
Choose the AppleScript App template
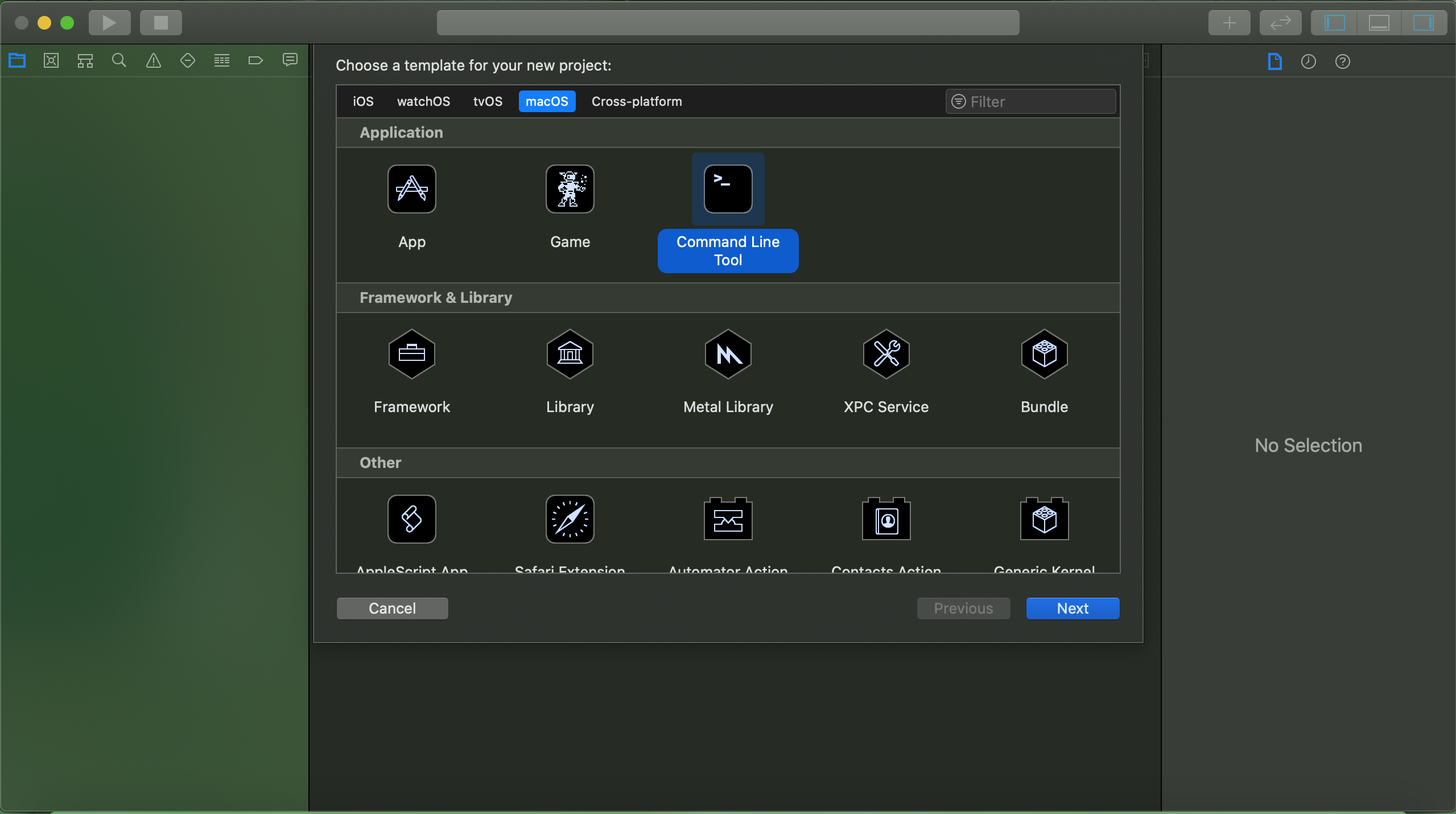(x=412, y=519)
